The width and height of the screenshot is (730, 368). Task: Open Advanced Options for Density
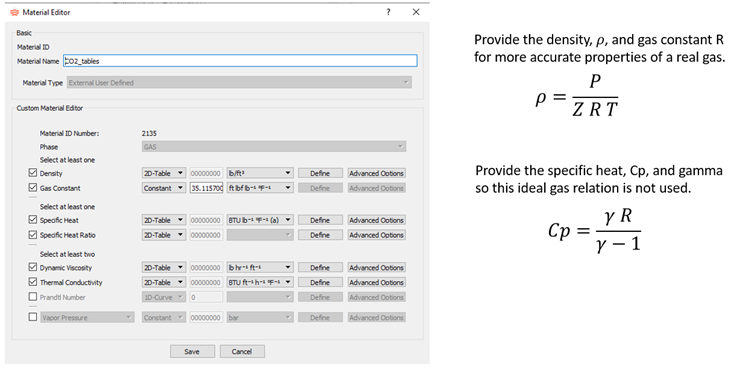pyautogui.click(x=377, y=173)
